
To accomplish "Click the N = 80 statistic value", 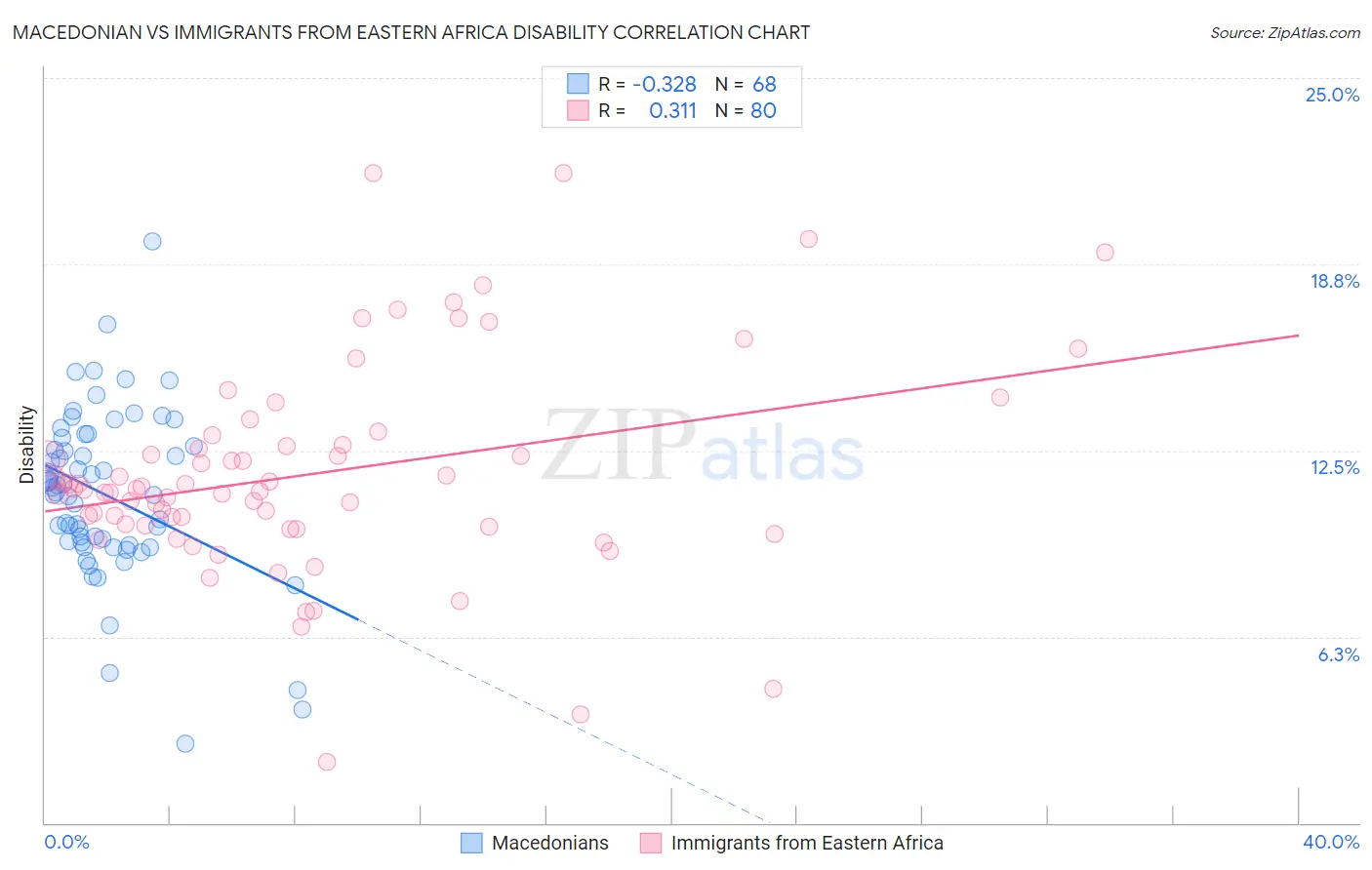I will coord(746,110).
